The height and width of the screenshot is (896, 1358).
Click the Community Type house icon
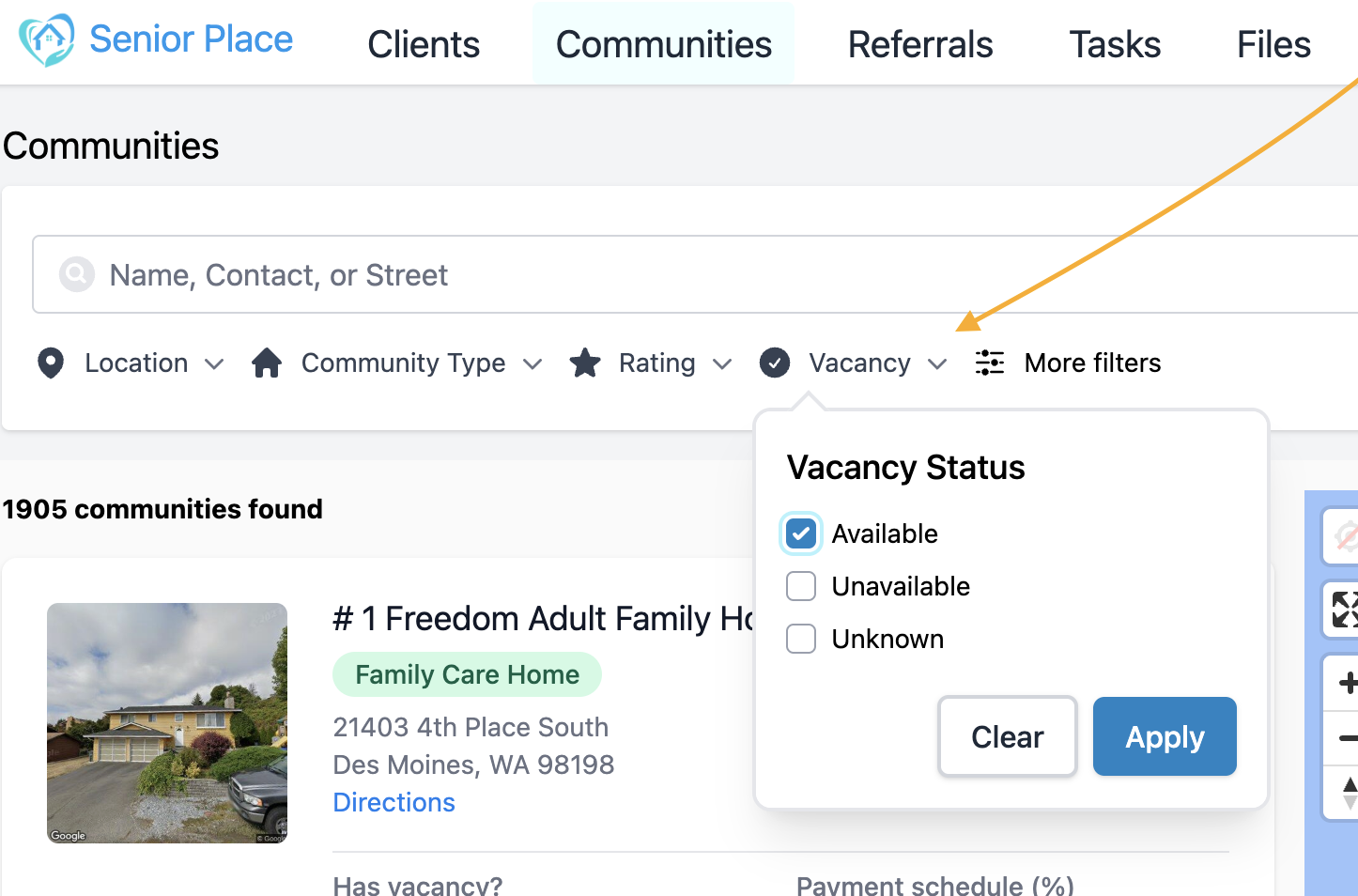click(267, 363)
